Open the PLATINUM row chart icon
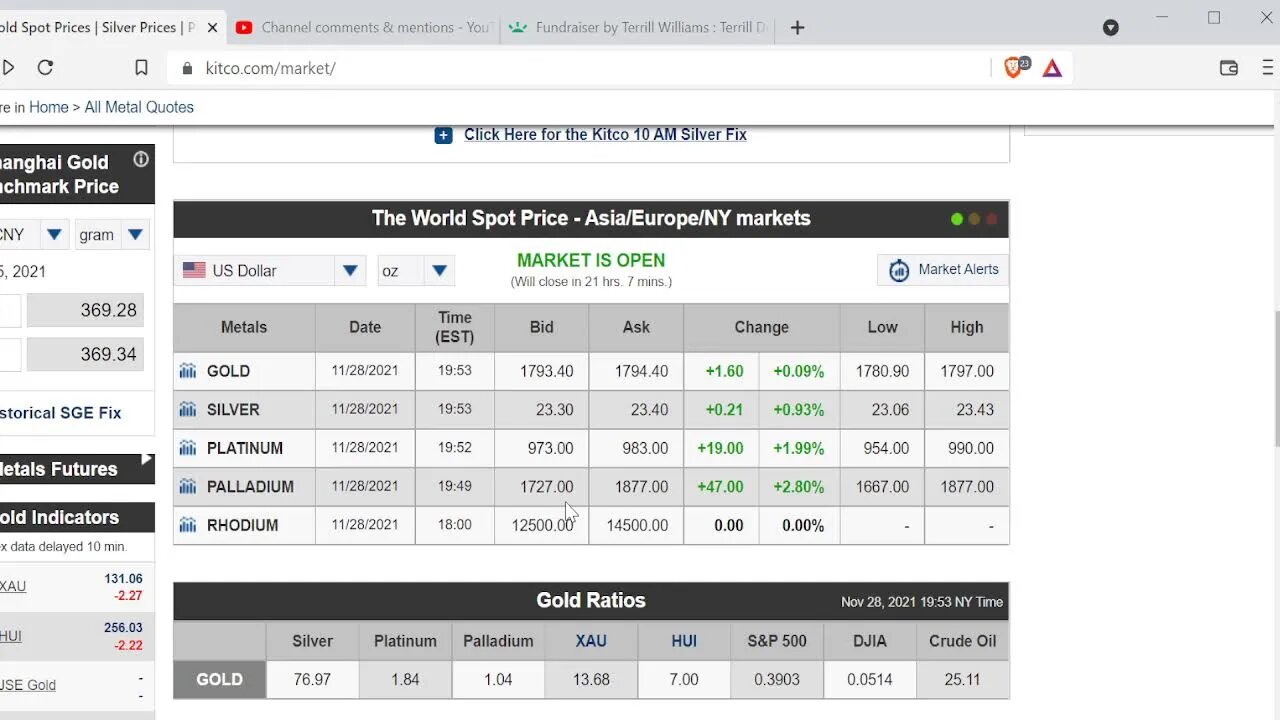The width and height of the screenshot is (1280, 720). (187, 448)
